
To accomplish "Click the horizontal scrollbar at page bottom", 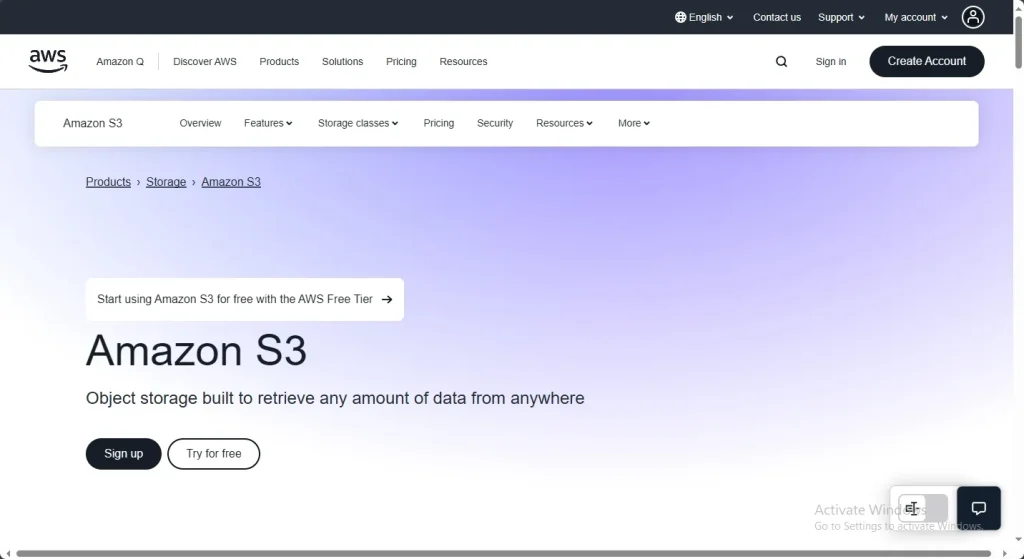I will 500,553.
